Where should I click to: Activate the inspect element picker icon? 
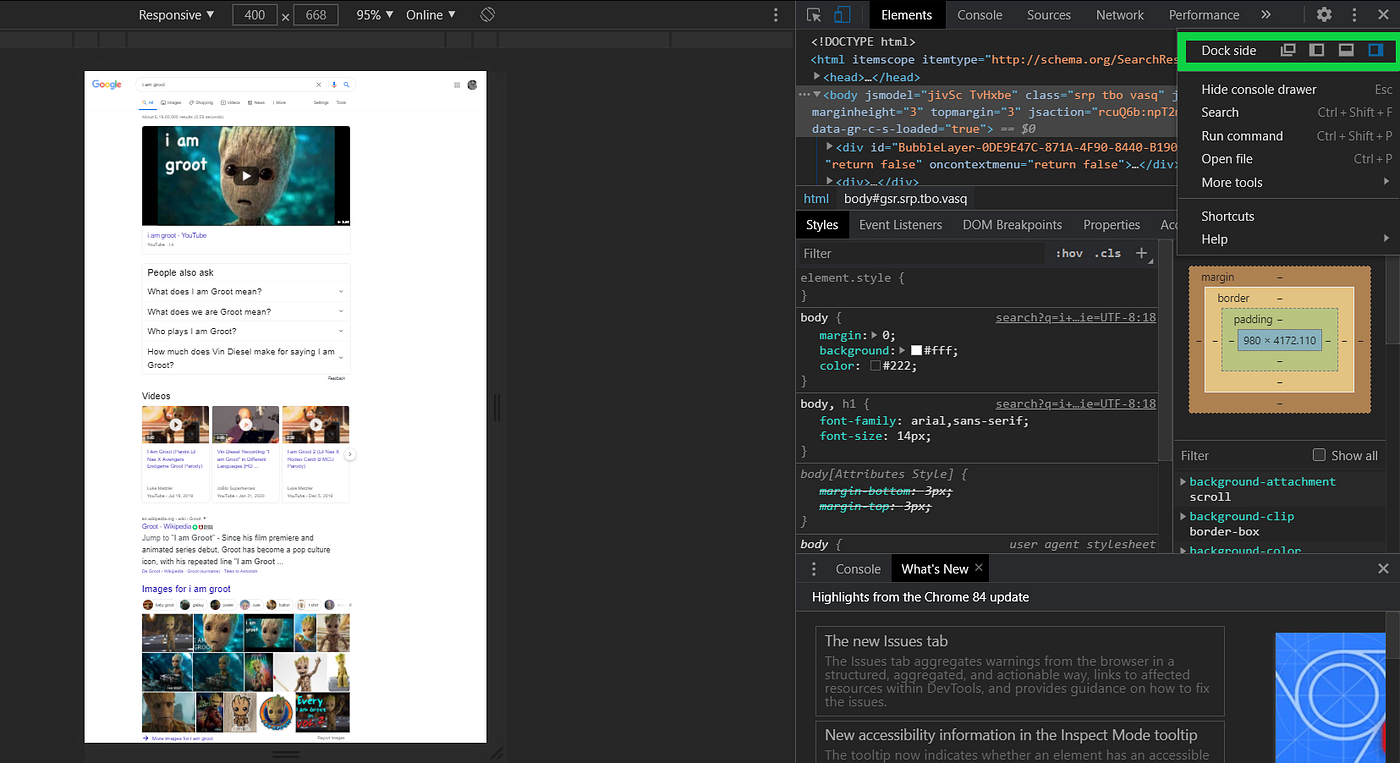pos(814,15)
